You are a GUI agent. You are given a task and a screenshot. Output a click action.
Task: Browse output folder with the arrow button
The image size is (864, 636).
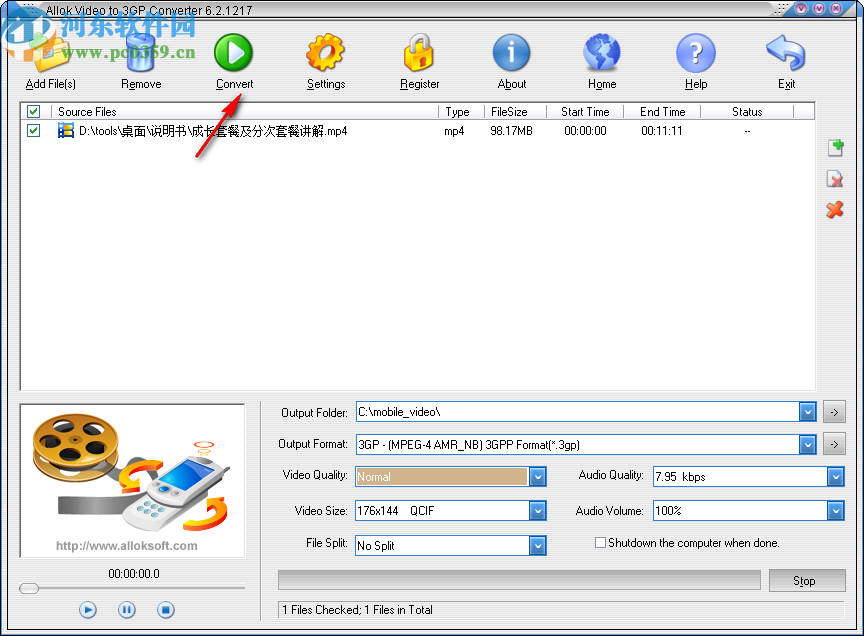click(x=834, y=411)
